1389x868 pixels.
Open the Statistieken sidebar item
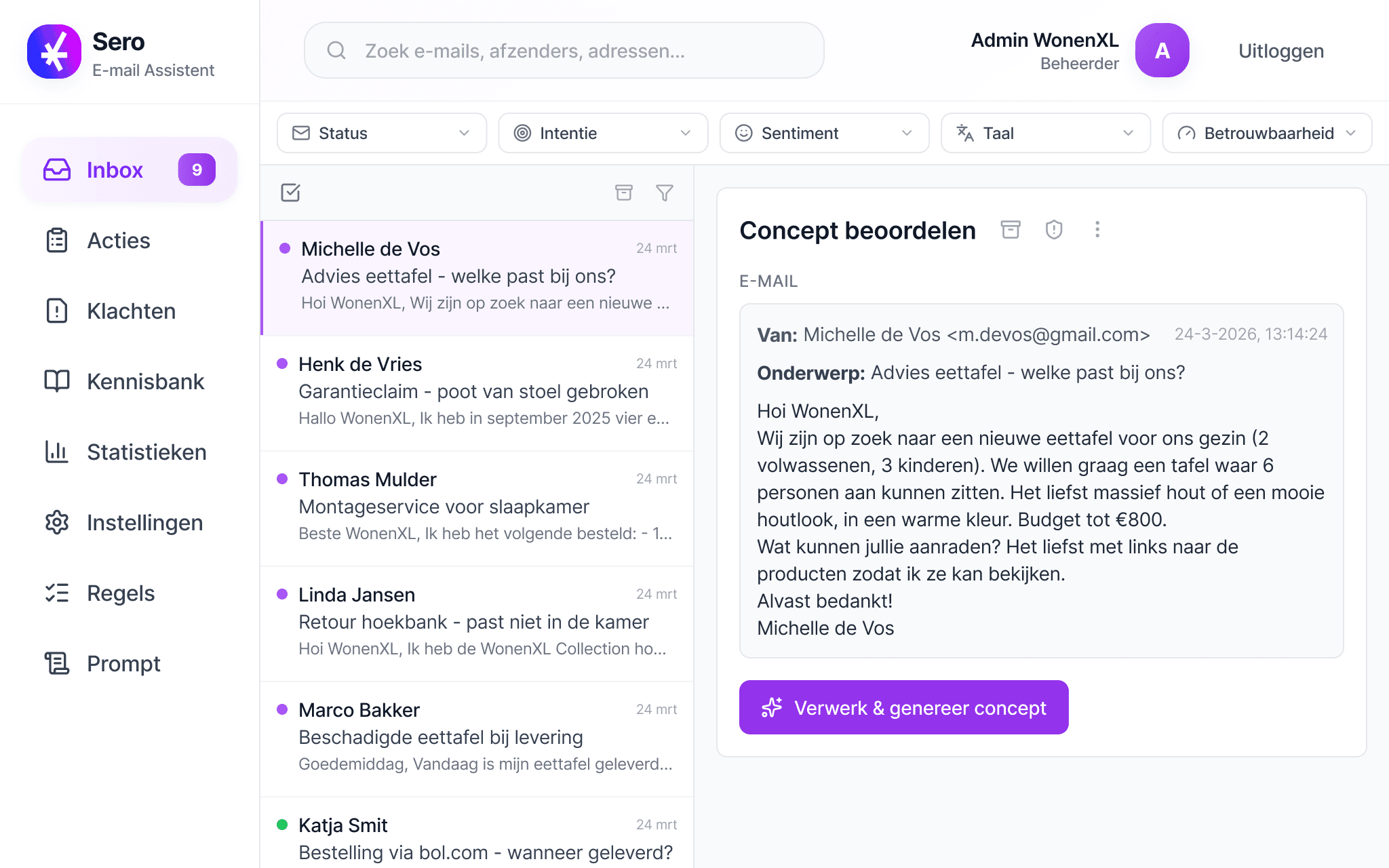146,452
